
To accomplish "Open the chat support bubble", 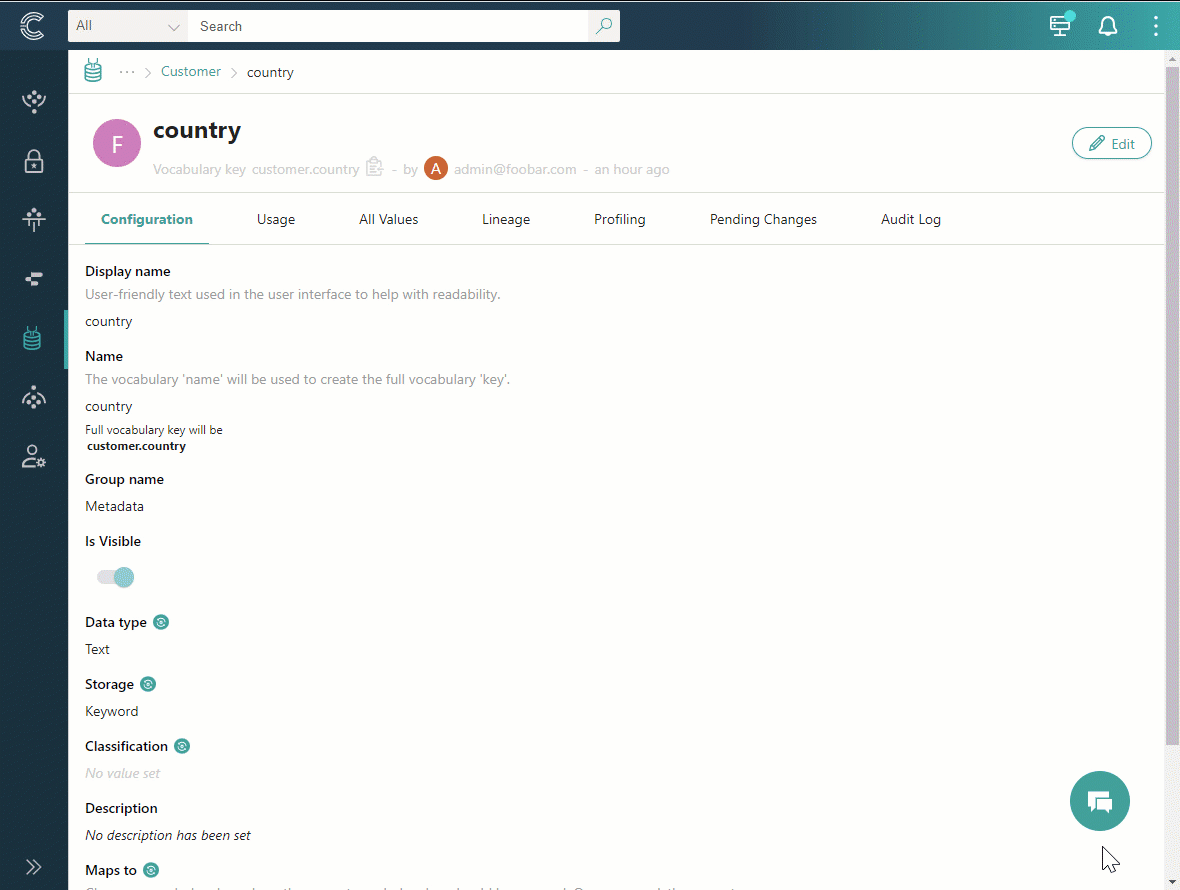I will tap(1099, 801).
